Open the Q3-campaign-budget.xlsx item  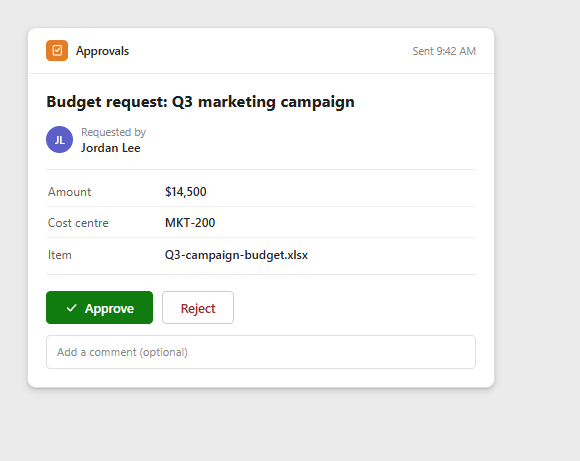click(236, 255)
